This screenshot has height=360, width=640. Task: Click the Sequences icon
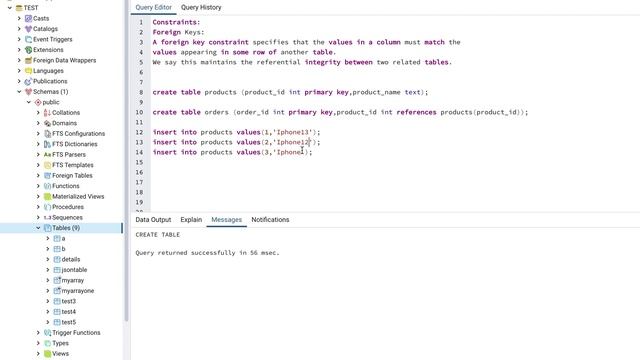pos(47,218)
